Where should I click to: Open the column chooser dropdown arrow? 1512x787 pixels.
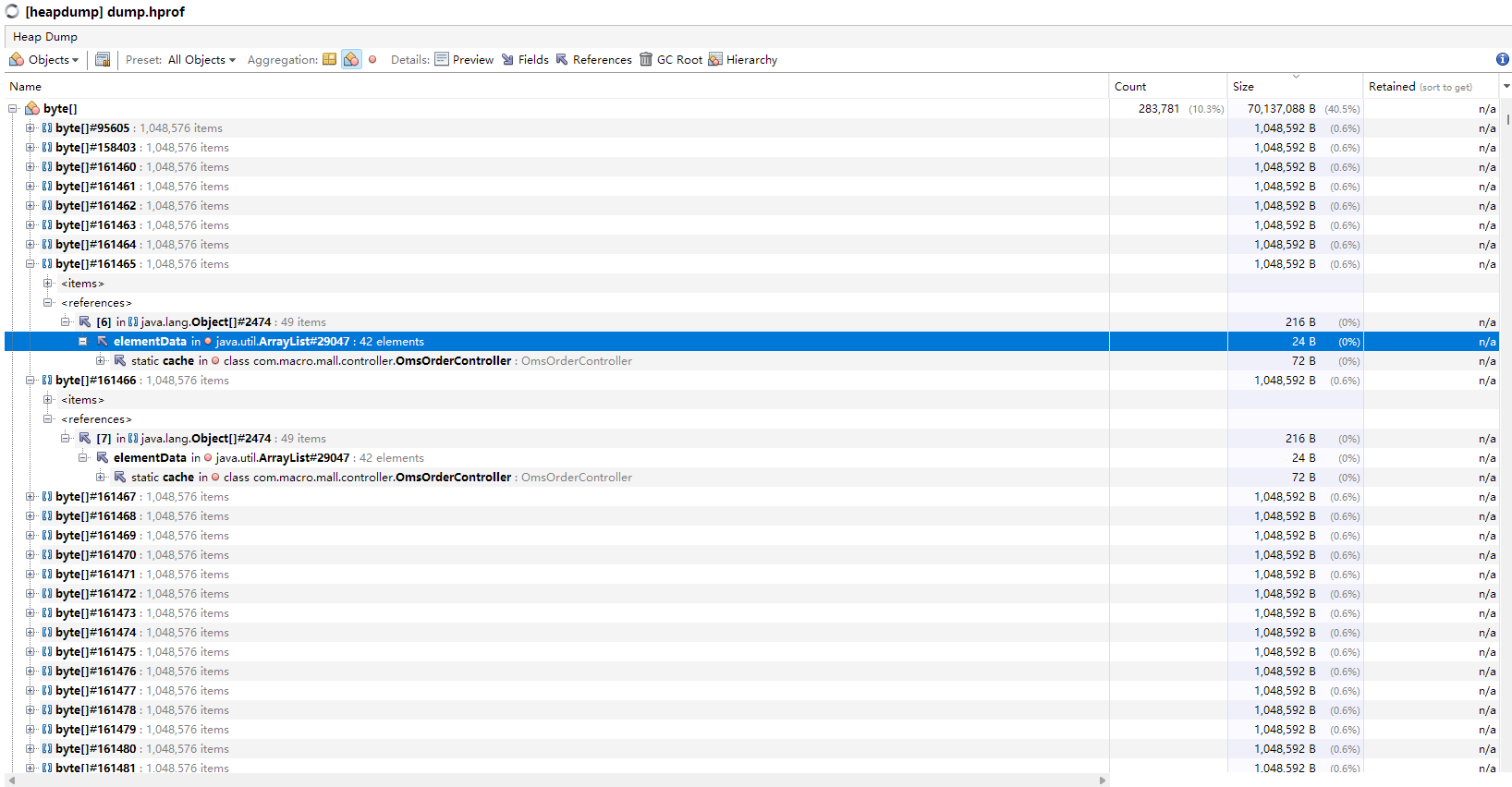tap(1506, 86)
